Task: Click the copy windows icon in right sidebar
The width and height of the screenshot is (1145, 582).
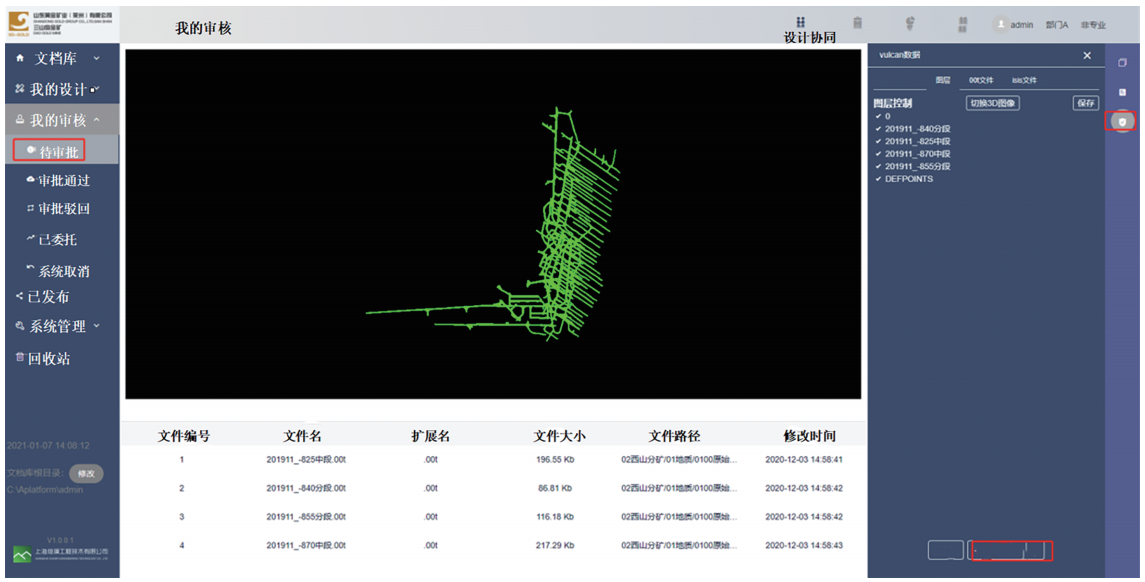Action: [x=1122, y=63]
